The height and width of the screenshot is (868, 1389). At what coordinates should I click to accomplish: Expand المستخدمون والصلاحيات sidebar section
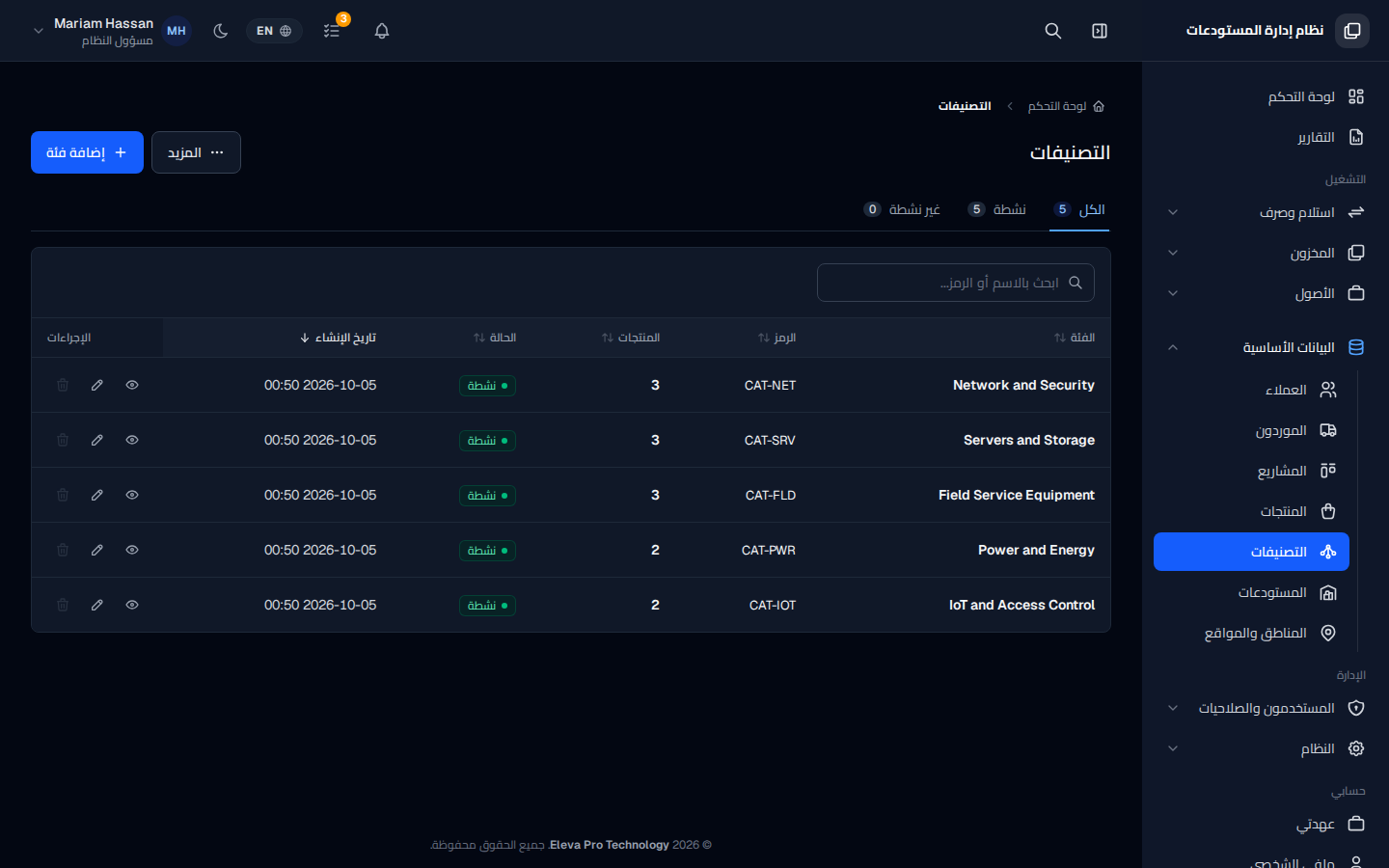pos(1266,708)
